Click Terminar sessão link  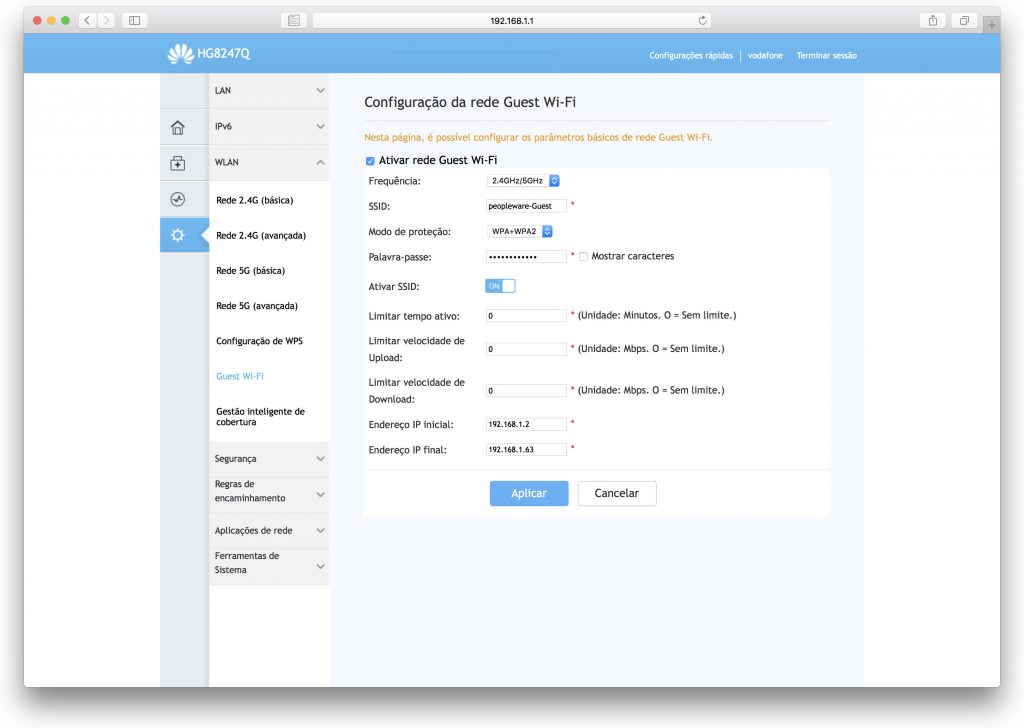click(826, 56)
